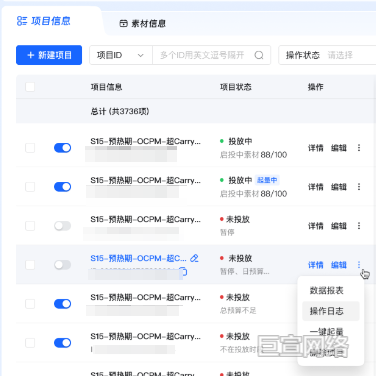Turn off the switch in the 起量中 row
376x376 pixels.
(63, 187)
